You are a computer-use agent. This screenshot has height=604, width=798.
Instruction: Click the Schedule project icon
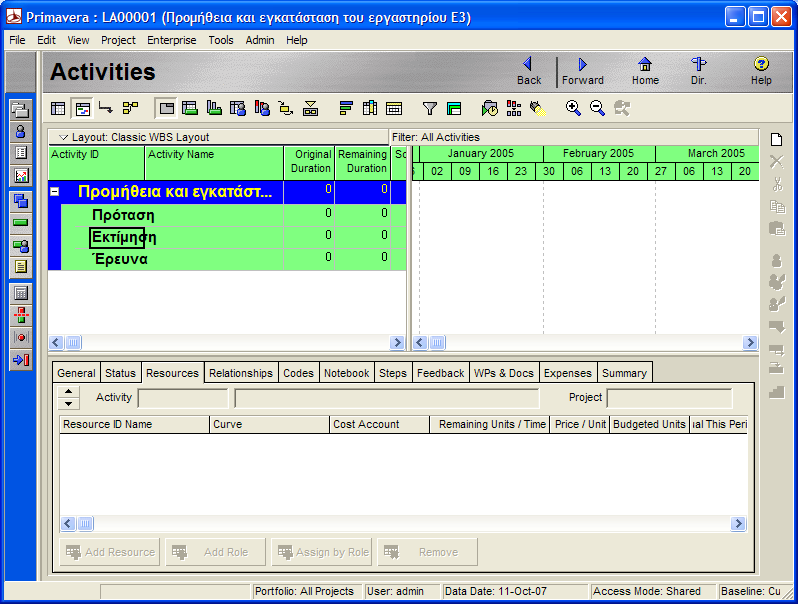[490, 108]
